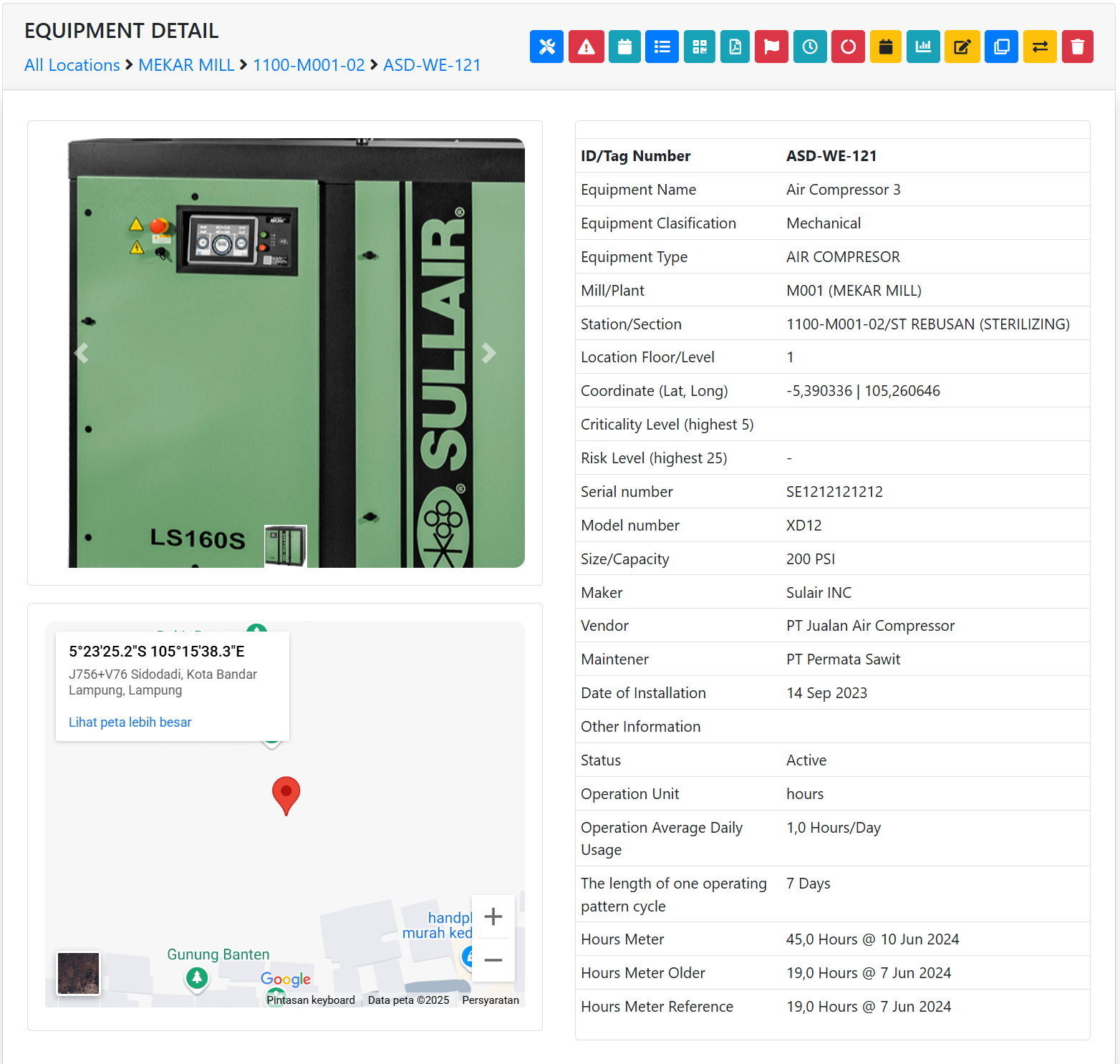Show next equipment photo with right chevron
The height and width of the screenshot is (1064, 1120).
(488, 353)
